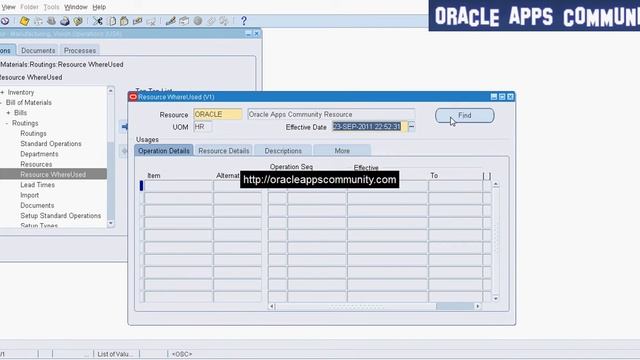Maximize the Resource WhereUsed window
Image resolution: width=640 pixels, height=360 pixels.
click(x=502, y=97)
